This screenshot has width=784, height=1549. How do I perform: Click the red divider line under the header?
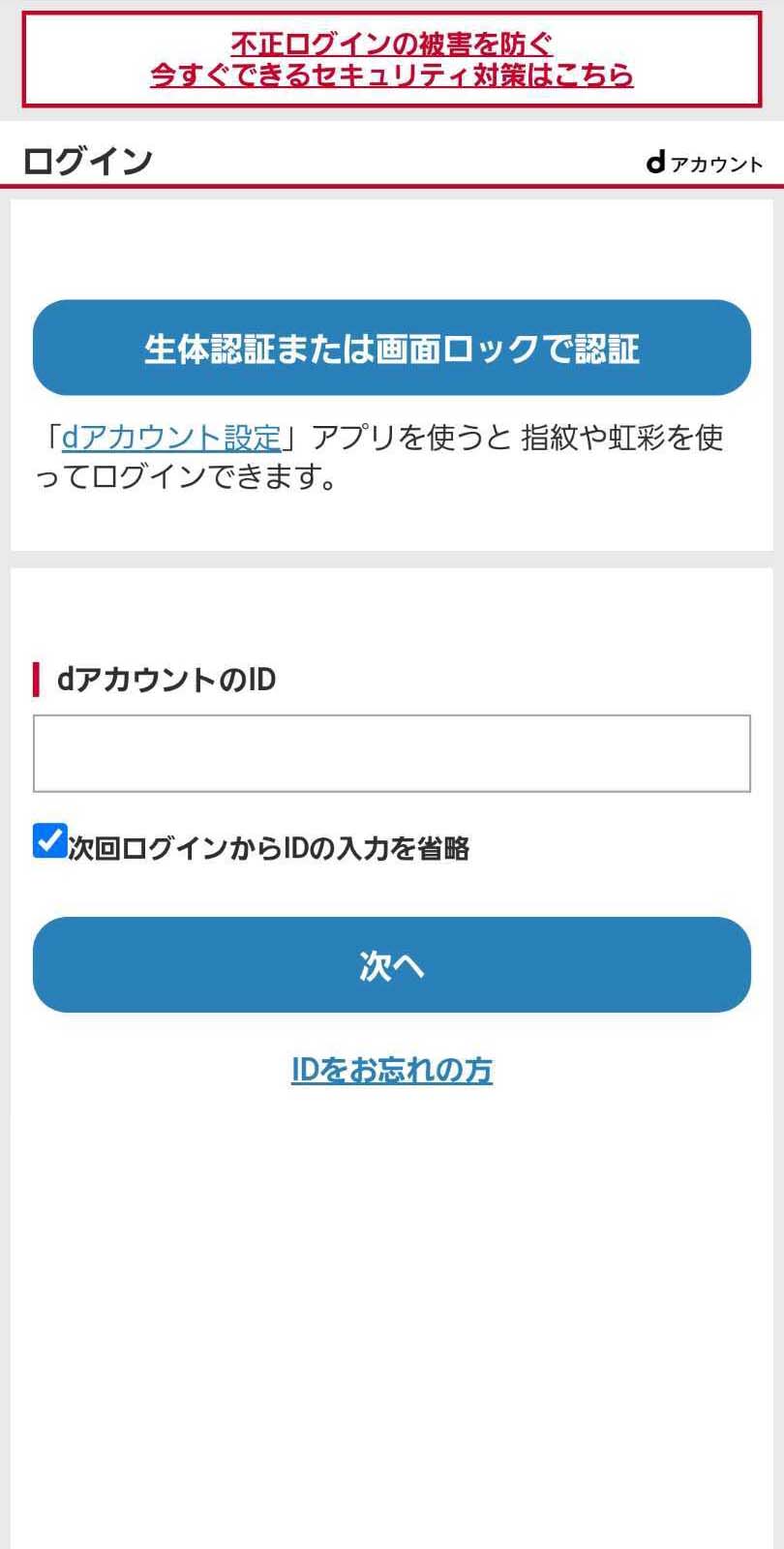pos(391,185)
